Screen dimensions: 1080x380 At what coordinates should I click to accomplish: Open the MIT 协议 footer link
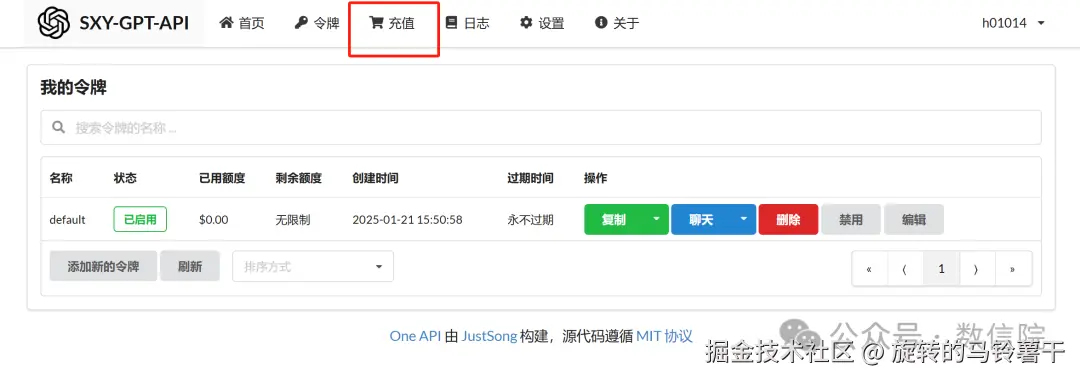(x=664, y=336)
